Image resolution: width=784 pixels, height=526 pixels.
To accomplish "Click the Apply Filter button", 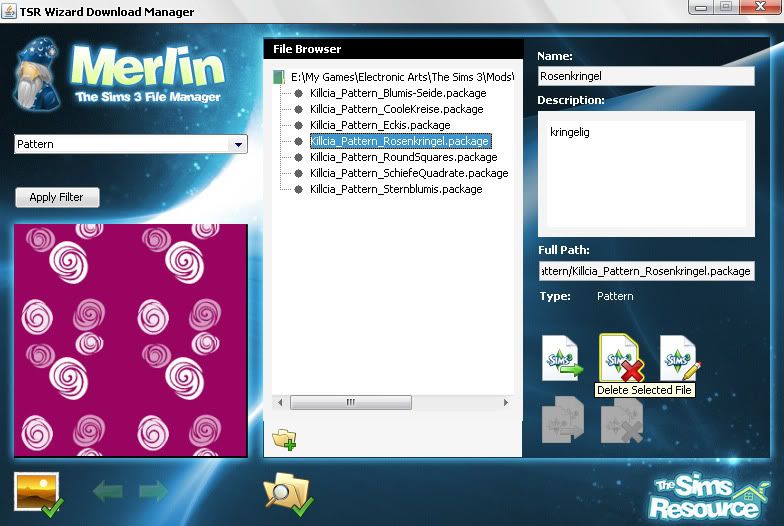I will coord(57,197).
